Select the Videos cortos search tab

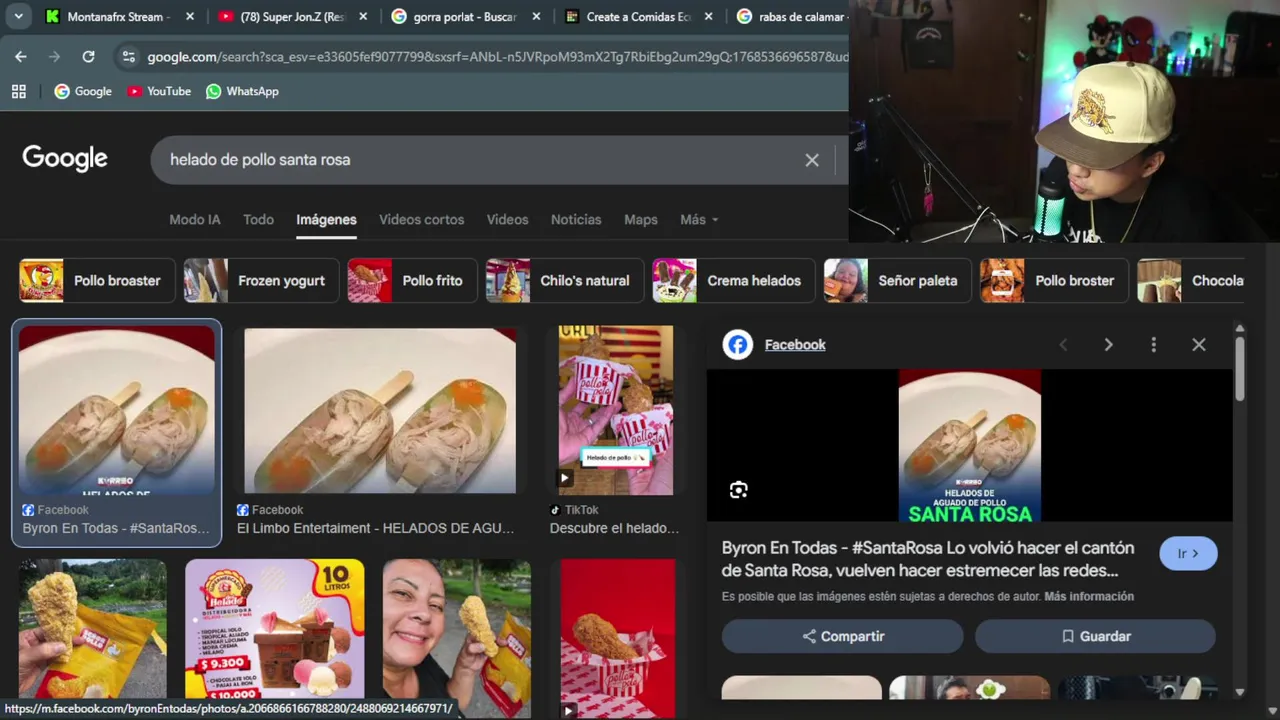[x=421, y=219]
